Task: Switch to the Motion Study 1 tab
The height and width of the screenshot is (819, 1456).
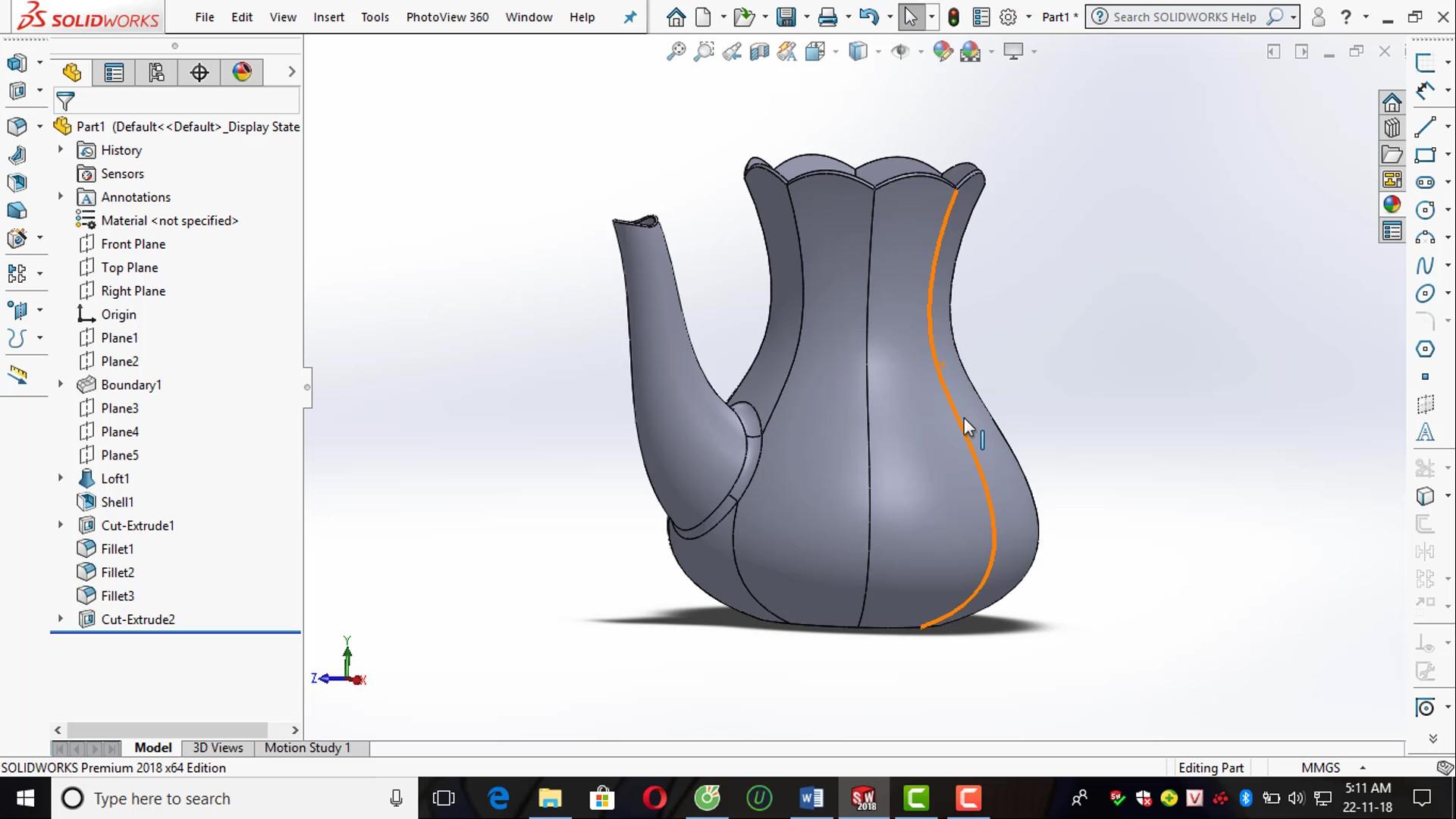Action: click(x=307, y=748)
